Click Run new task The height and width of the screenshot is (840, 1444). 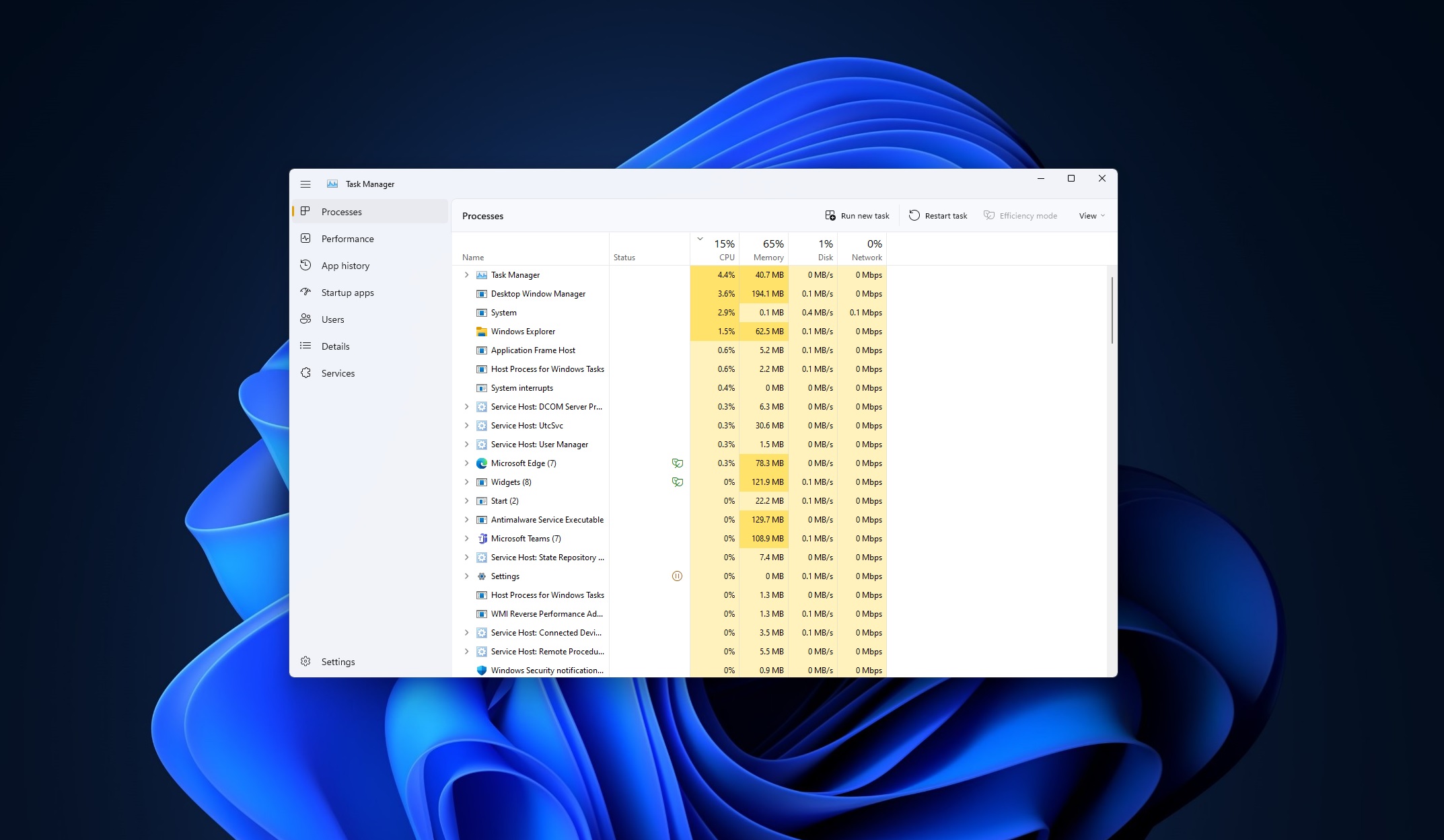pyautogui.click(x=857, y=215)
